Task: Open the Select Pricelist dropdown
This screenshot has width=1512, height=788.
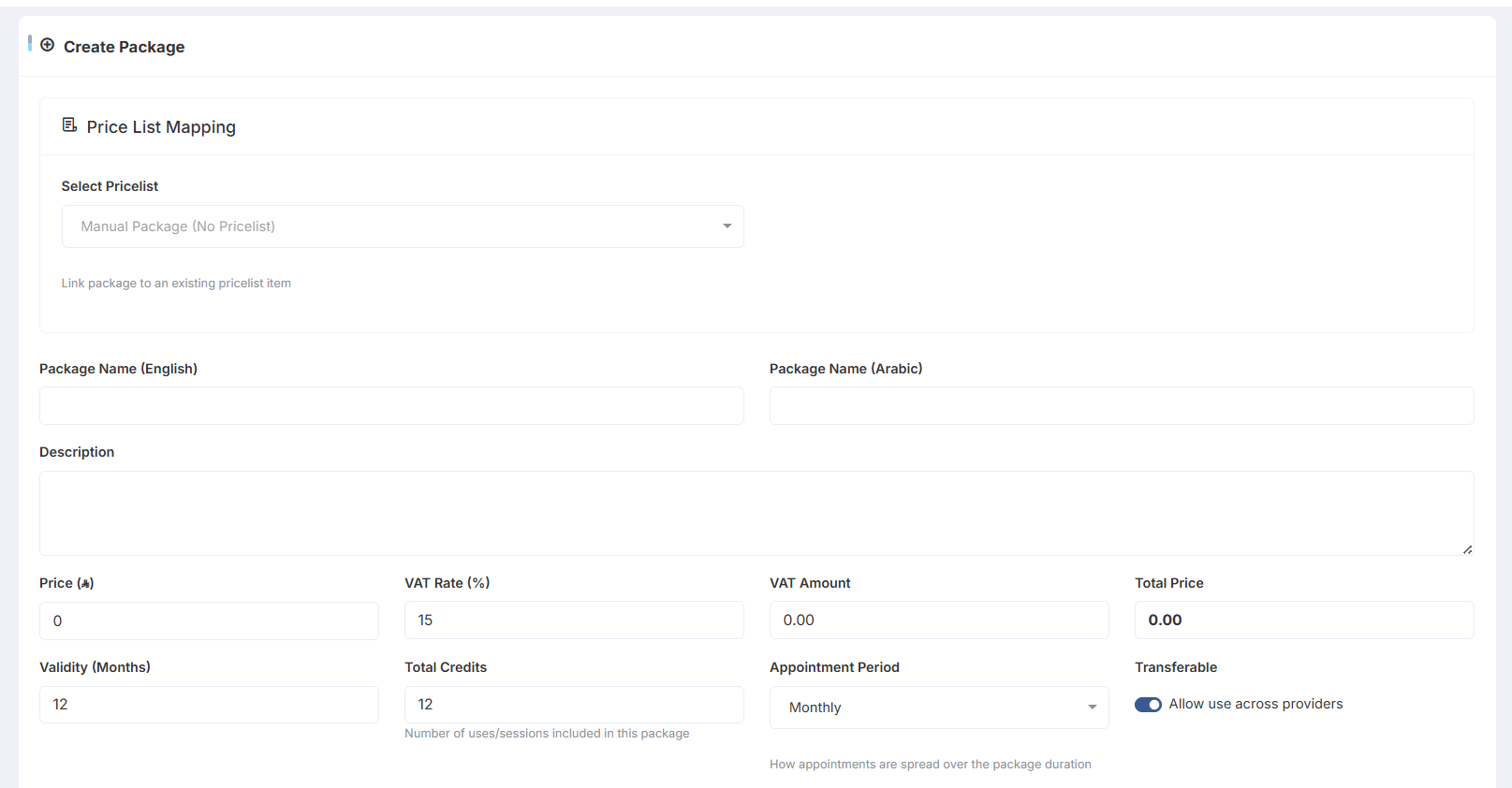Action: (x=402, y=226)
